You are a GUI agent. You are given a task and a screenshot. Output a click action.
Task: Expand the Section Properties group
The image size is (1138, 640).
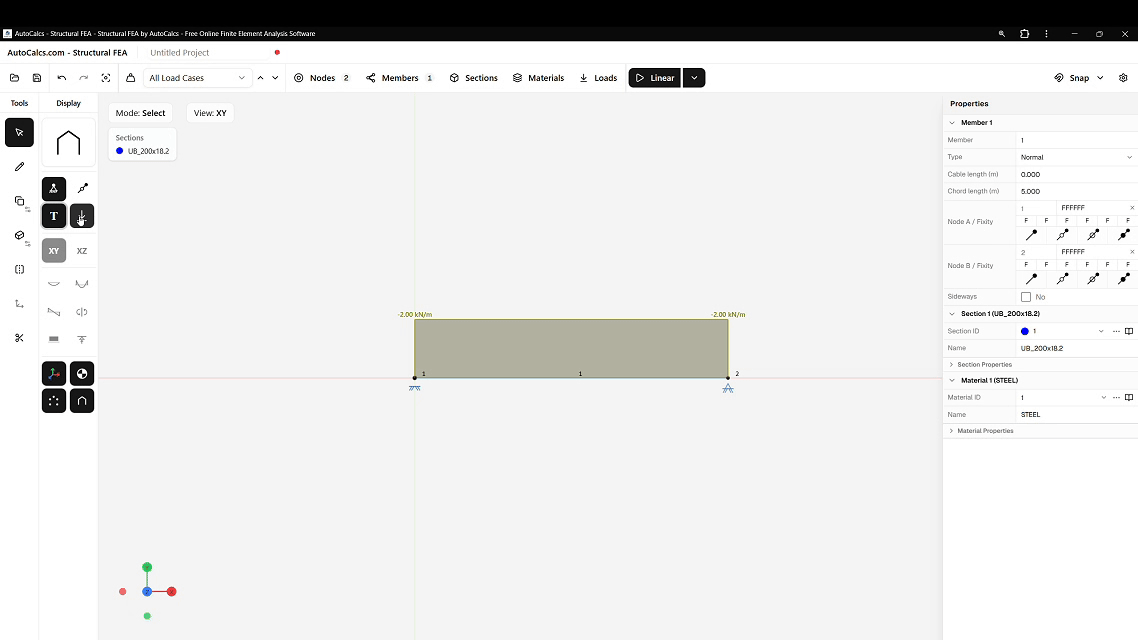(x=984, y=364)
